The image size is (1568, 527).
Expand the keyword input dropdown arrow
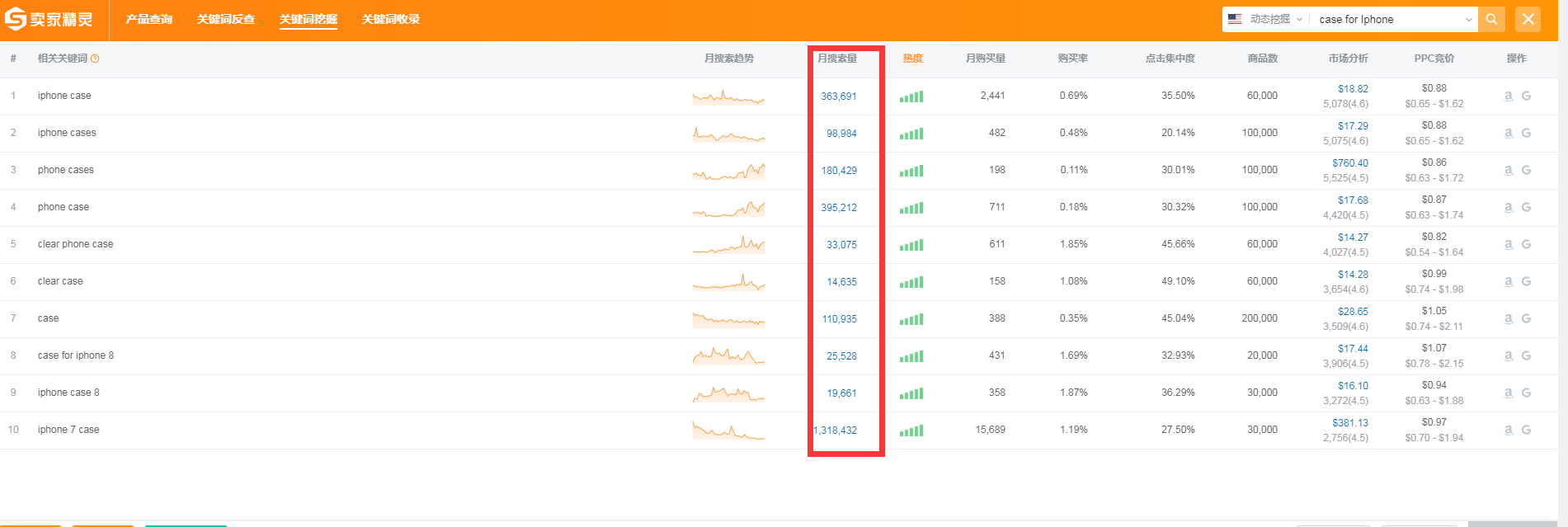tap(1468, 20)
